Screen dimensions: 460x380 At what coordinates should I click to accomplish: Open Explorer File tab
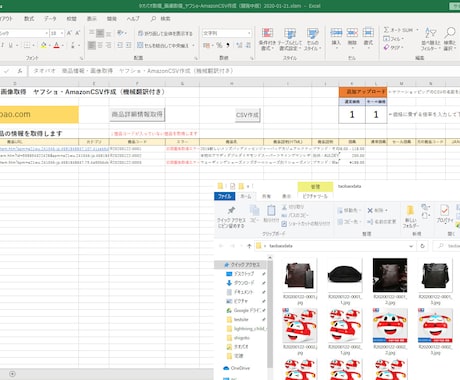tap(225, 196)
